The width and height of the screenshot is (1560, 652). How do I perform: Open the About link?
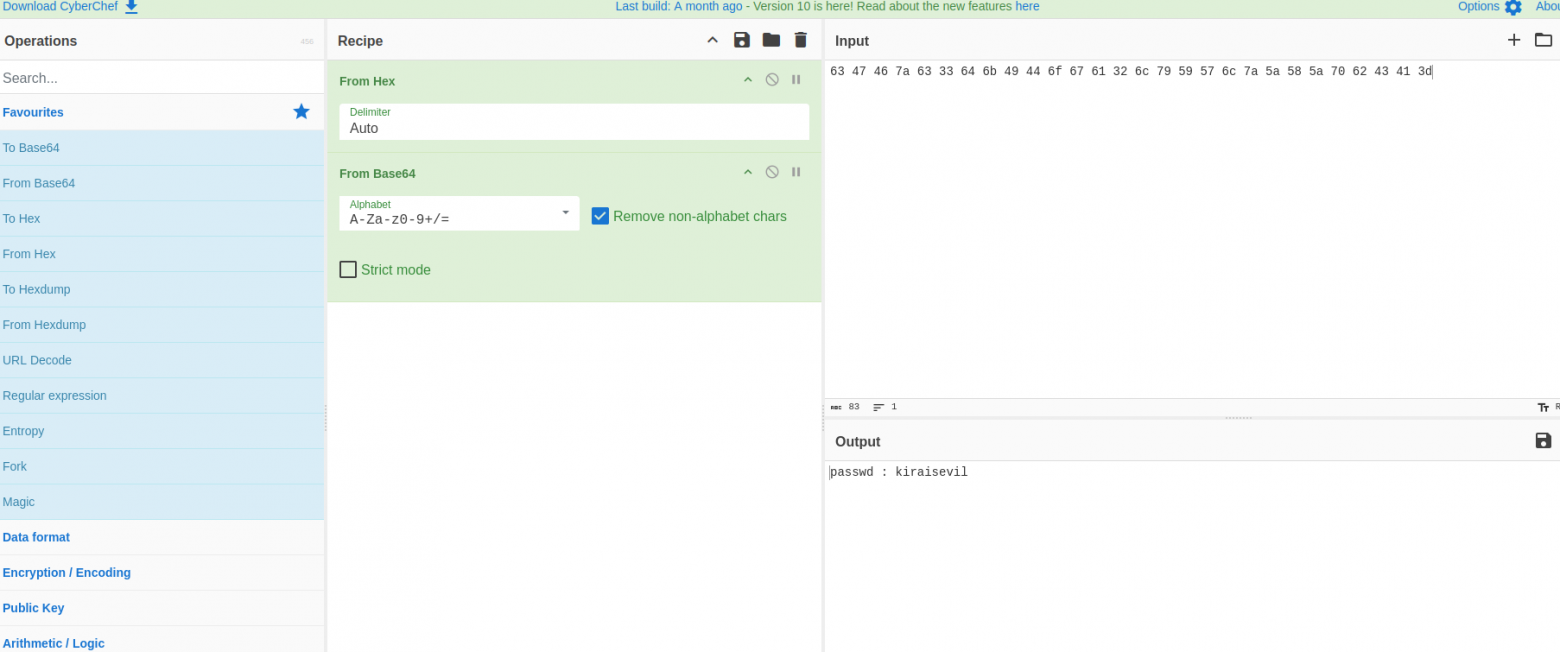pyautogui.click(x=1548, y=6)
